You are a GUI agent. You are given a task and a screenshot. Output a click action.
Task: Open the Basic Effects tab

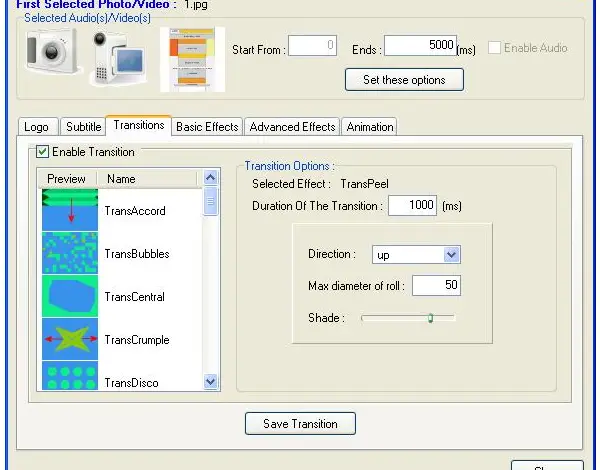point(207,127)
